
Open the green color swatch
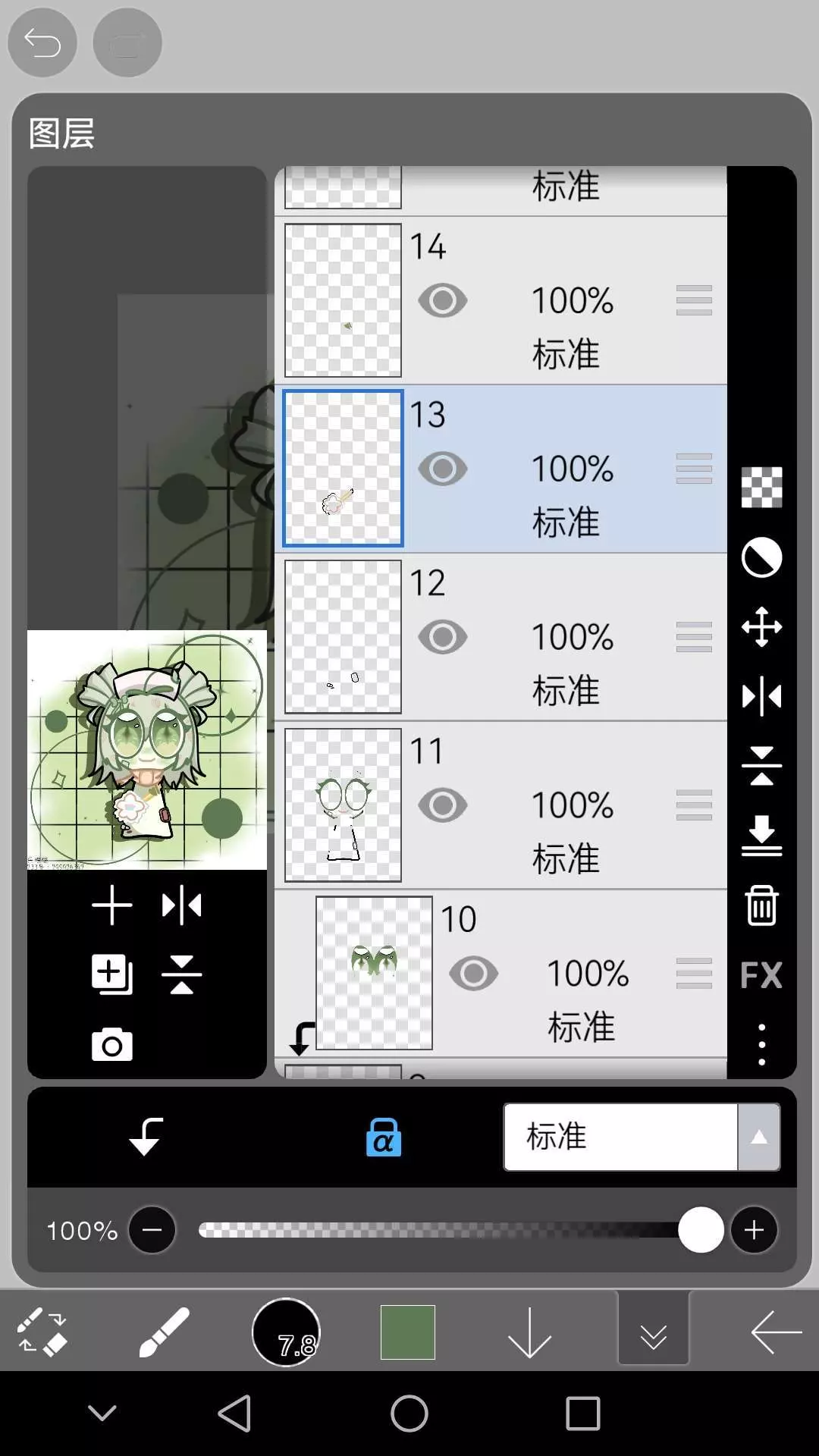pyautogui.click(x=408, y=1332)
